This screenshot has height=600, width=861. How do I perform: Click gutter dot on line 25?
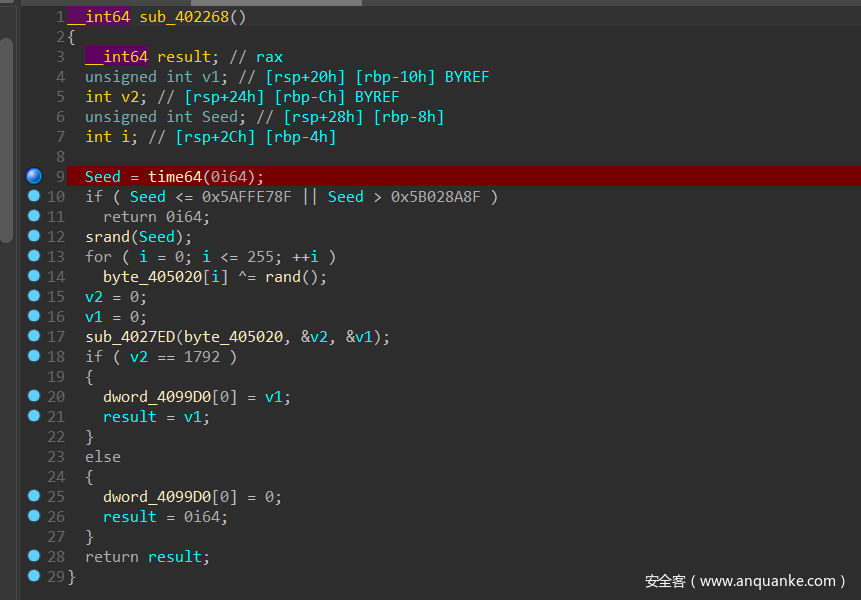34,496
